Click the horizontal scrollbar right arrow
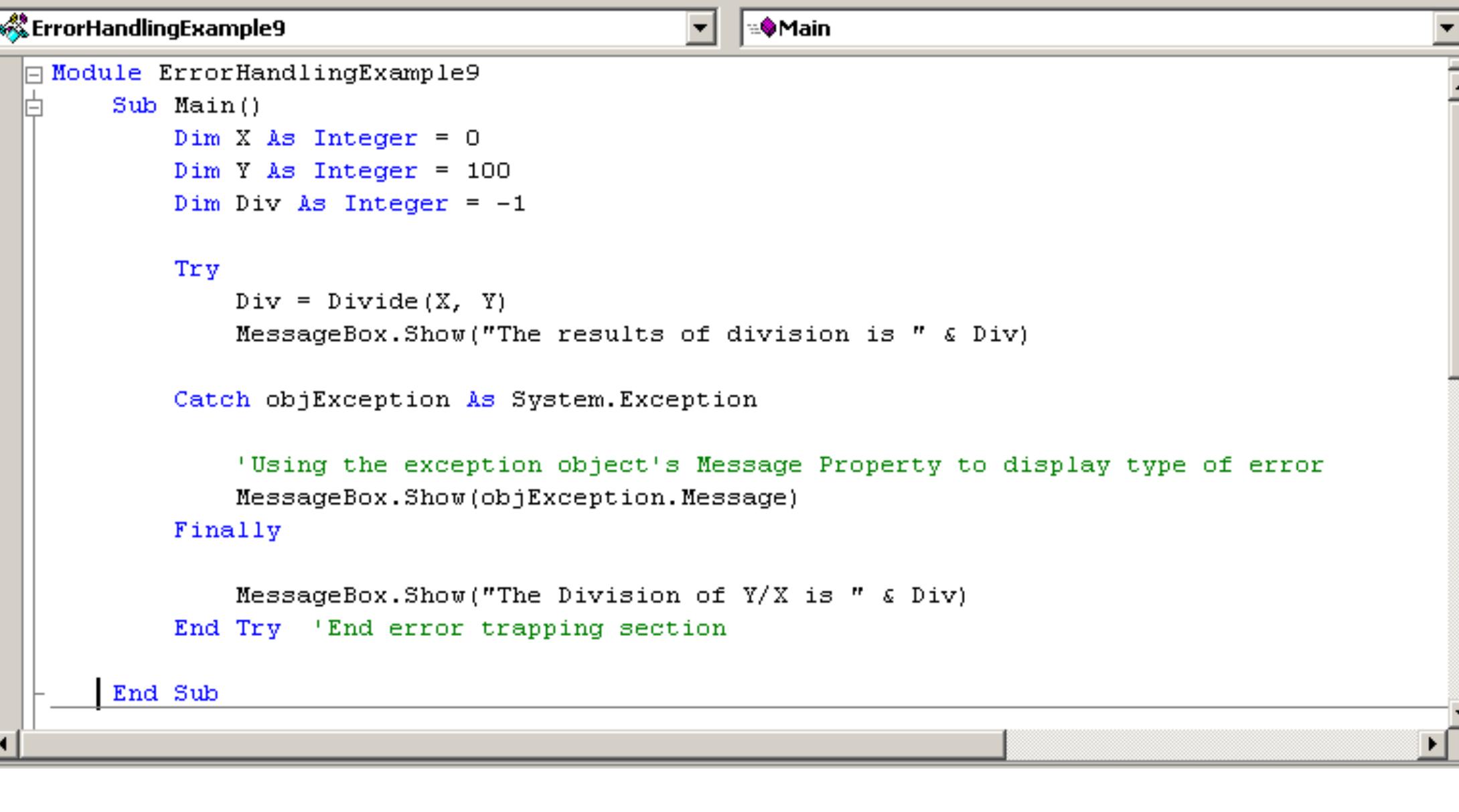This screenshot has width=1459, height=812. tap(1432, 744)
